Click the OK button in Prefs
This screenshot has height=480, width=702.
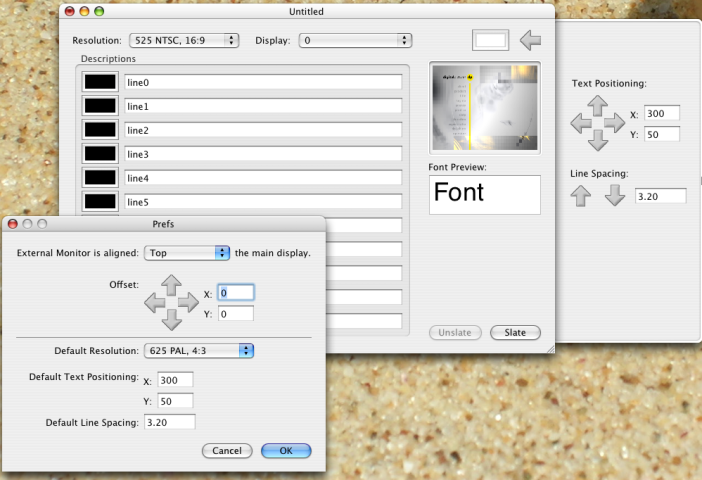point(285,451)
